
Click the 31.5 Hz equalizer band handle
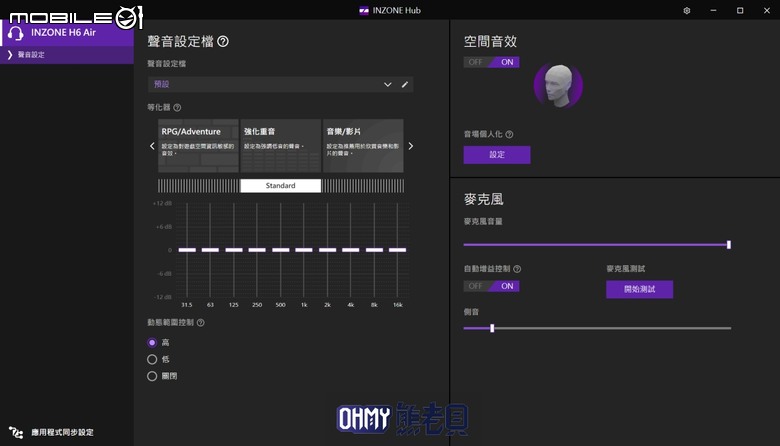click(x=187, y=250)
